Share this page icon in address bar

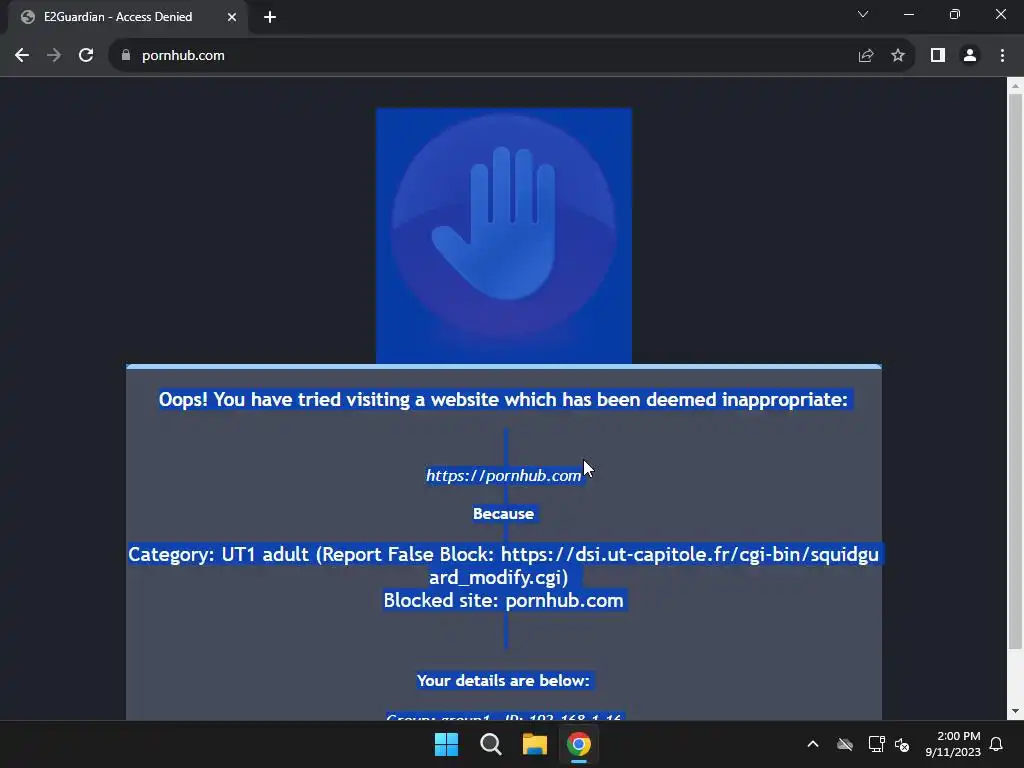[866, 56]
